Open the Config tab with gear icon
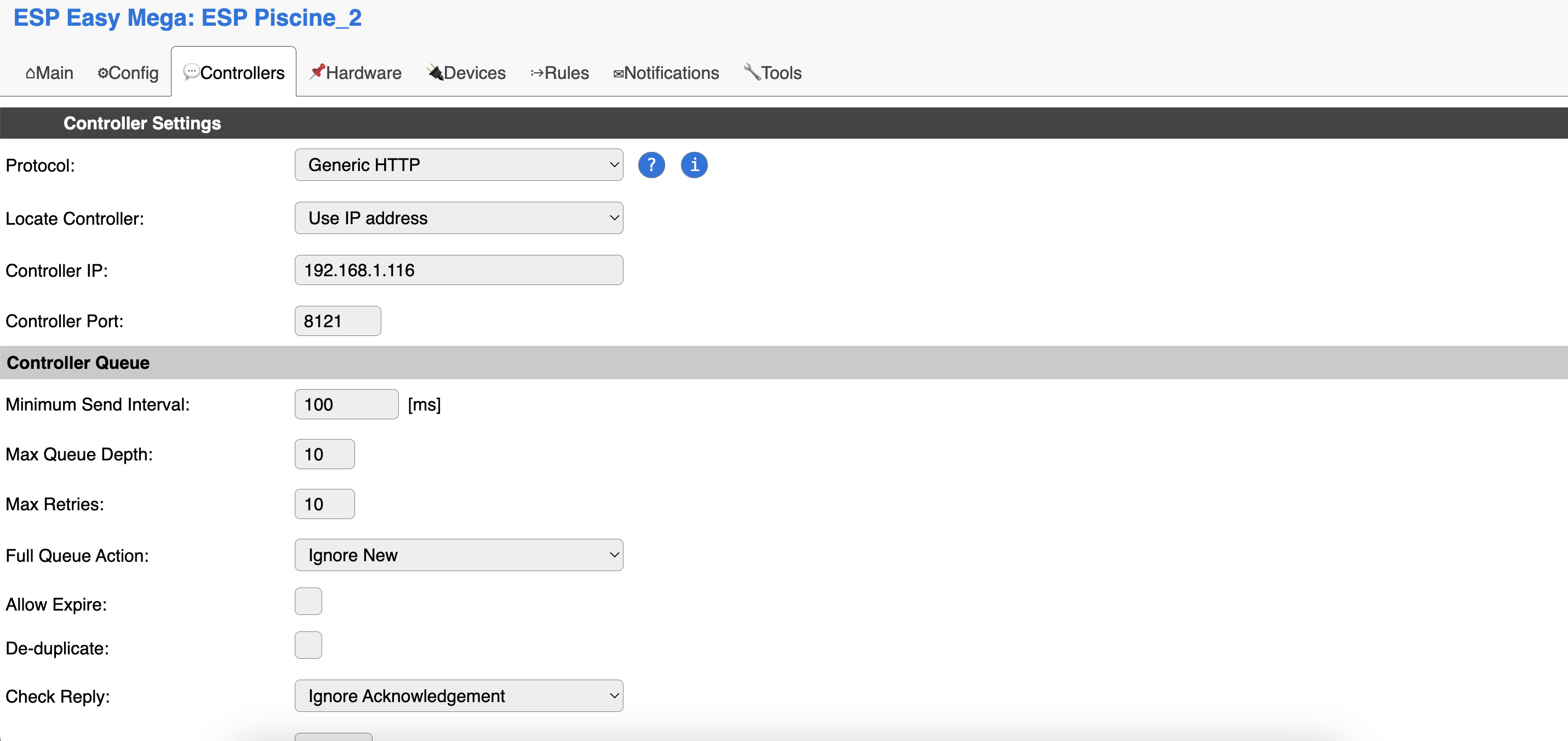The height and width of the screenshot is (741, 1568). [x=128, y=73]
